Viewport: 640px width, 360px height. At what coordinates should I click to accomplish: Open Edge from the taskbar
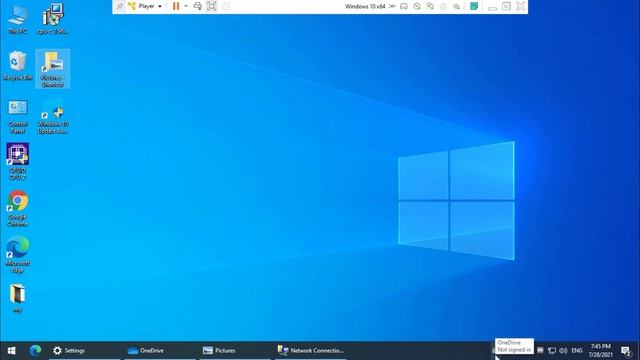pos(35,350)
